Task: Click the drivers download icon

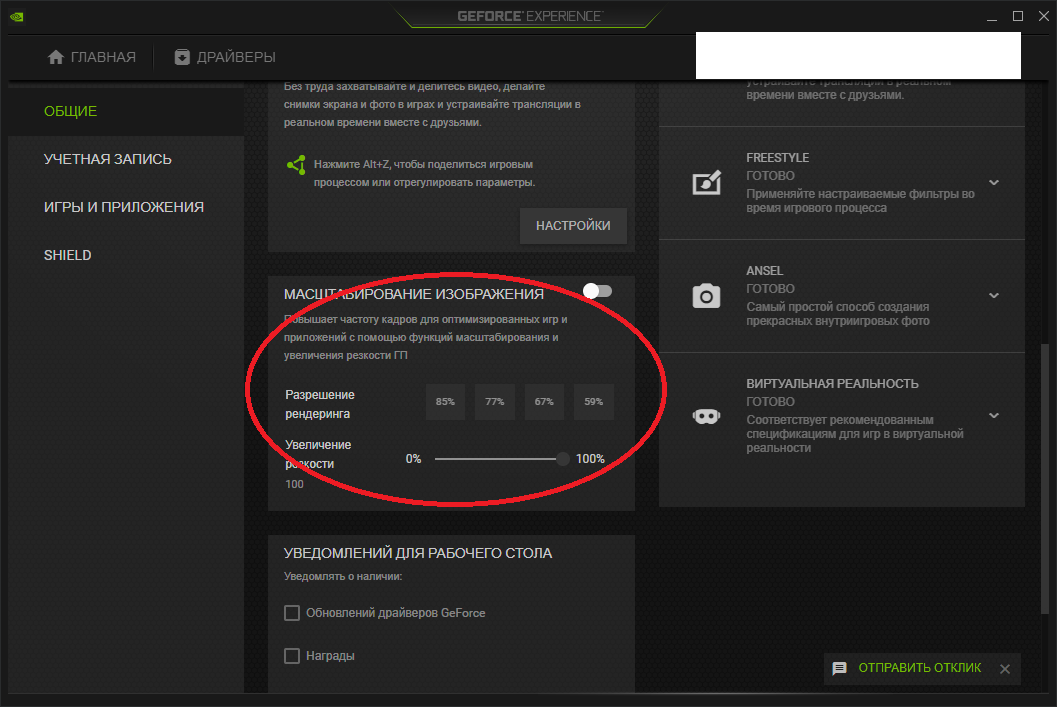Action: 182,57
